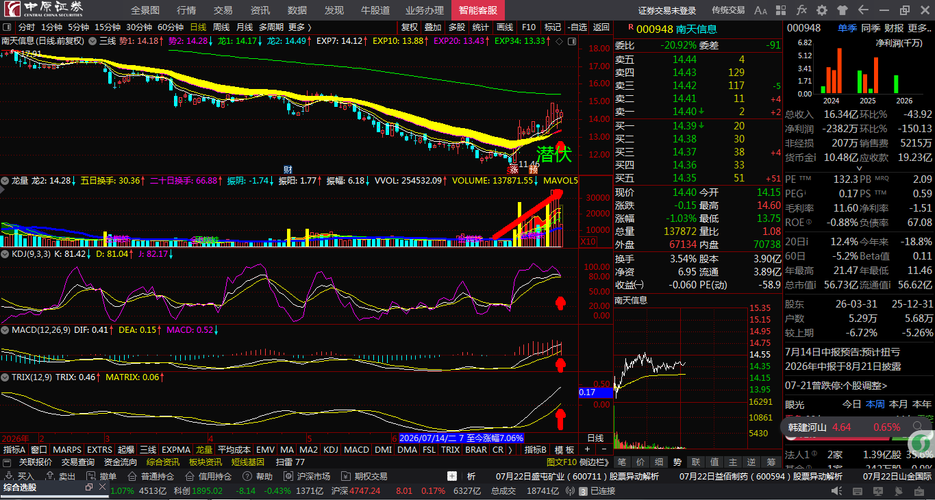Toggle 统计 statistics mode
This screenshot has width=935, height=500.
point(481,27)
